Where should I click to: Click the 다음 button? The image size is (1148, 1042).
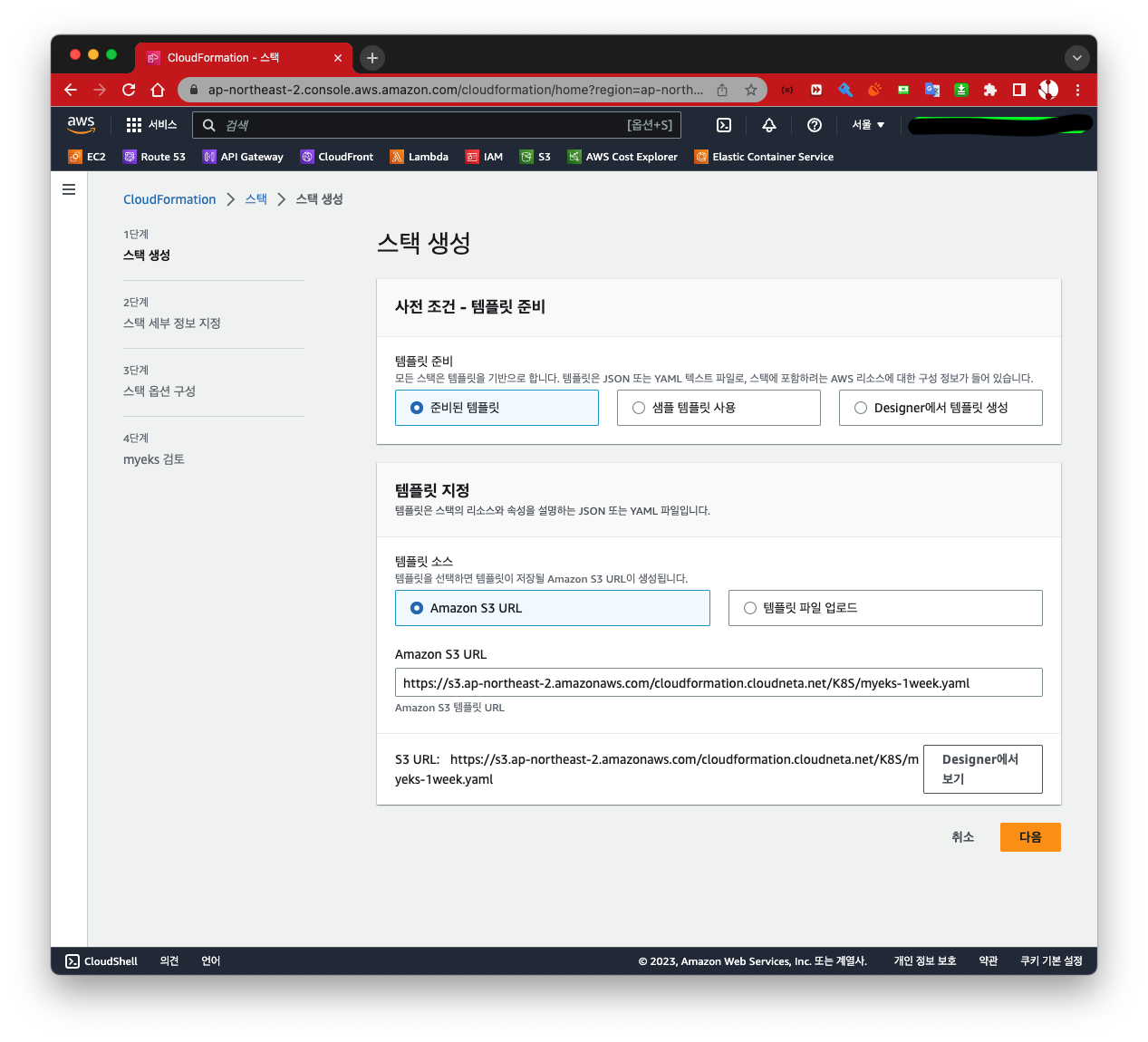click(x=1030, y=837)
